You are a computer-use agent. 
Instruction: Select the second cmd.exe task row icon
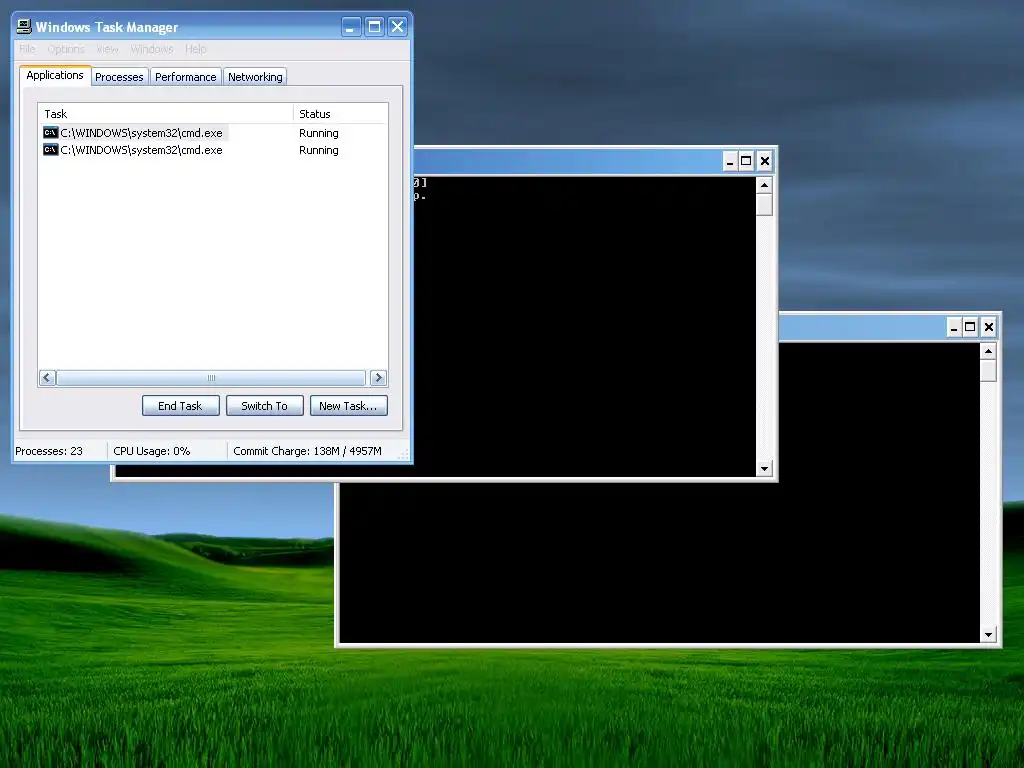[50, 150]
